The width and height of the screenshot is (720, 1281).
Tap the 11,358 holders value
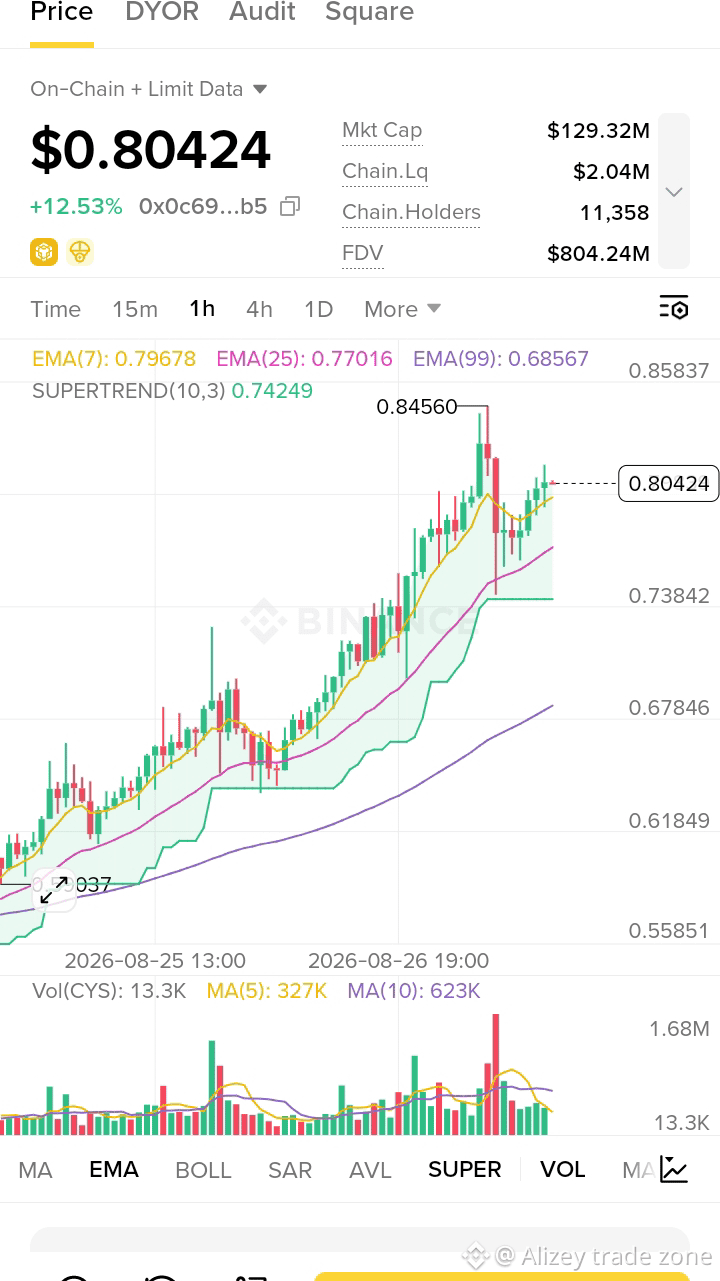[x=615, y=212]
